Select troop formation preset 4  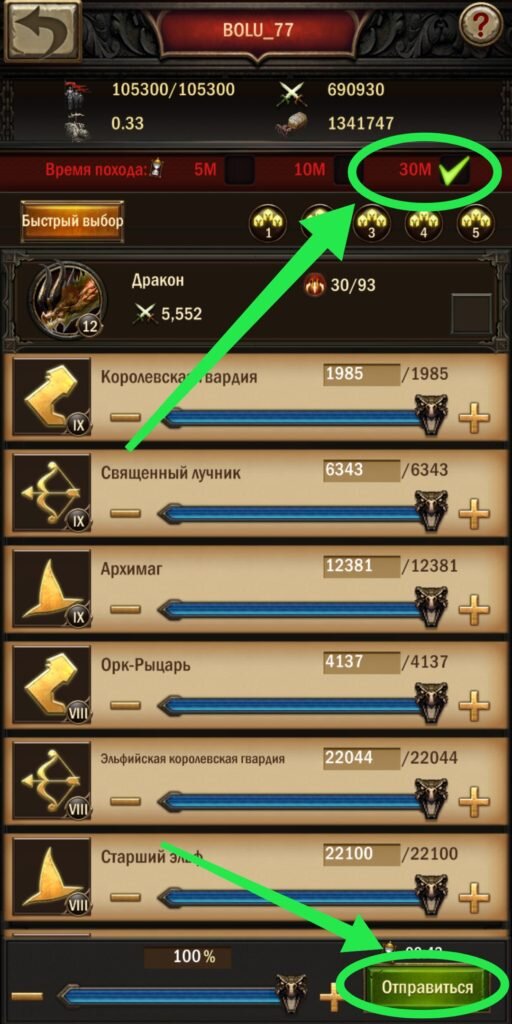[x=424, y=224]
